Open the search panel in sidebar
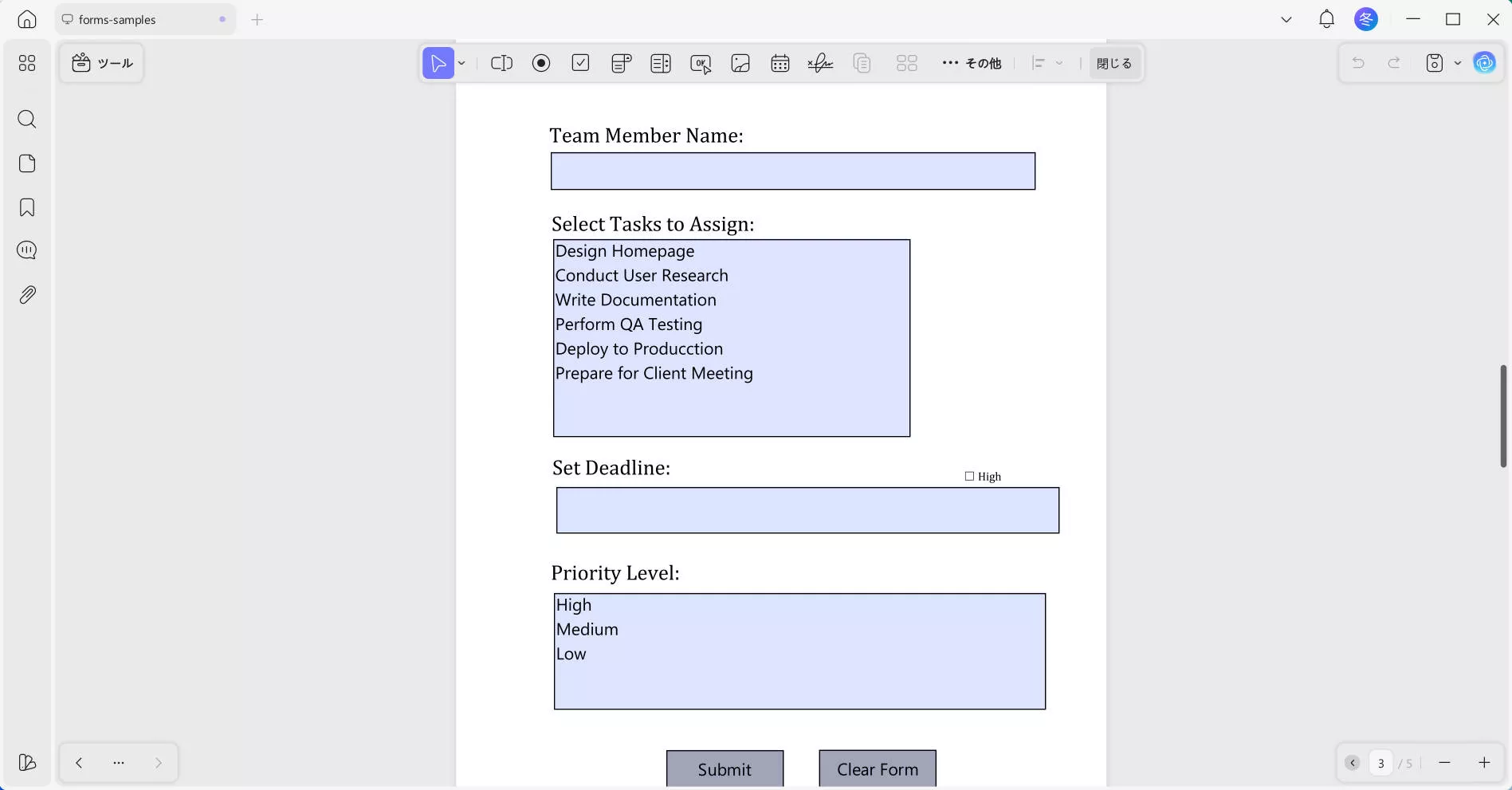The image size is (1512, 790). tap(27, 120)
